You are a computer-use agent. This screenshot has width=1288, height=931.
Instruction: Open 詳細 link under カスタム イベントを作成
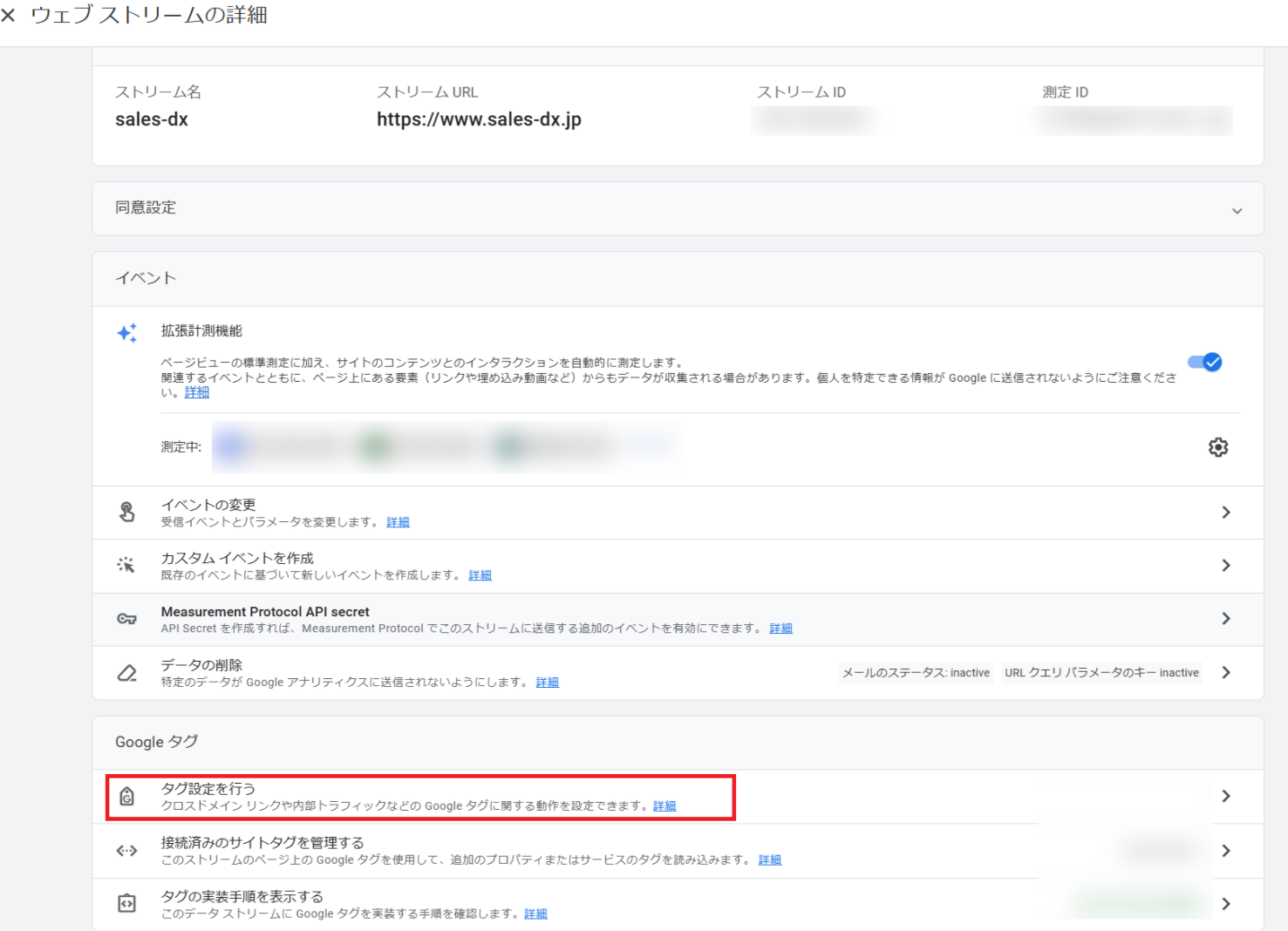[480, 575]
